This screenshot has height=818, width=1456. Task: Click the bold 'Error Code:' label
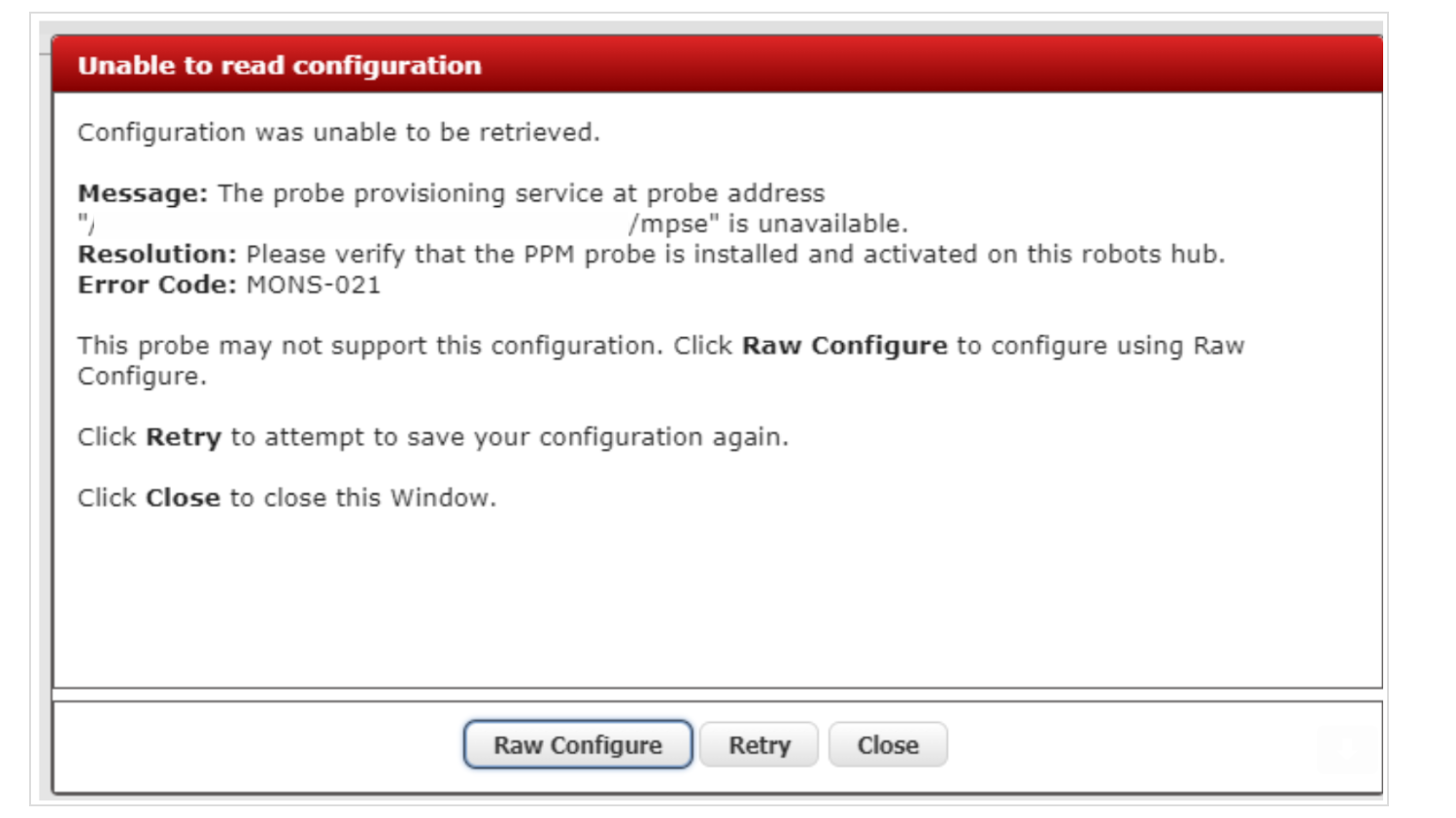(x=157, y=285)
